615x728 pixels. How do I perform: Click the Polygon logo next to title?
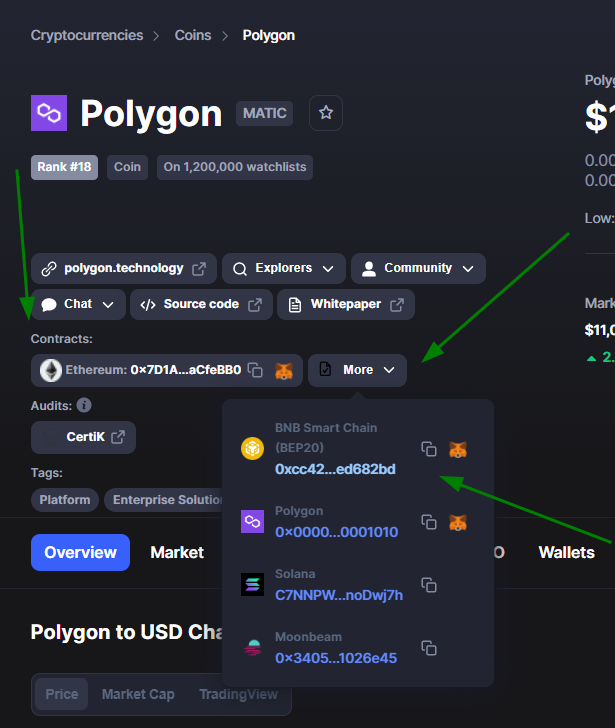click(x=49, y=113)
